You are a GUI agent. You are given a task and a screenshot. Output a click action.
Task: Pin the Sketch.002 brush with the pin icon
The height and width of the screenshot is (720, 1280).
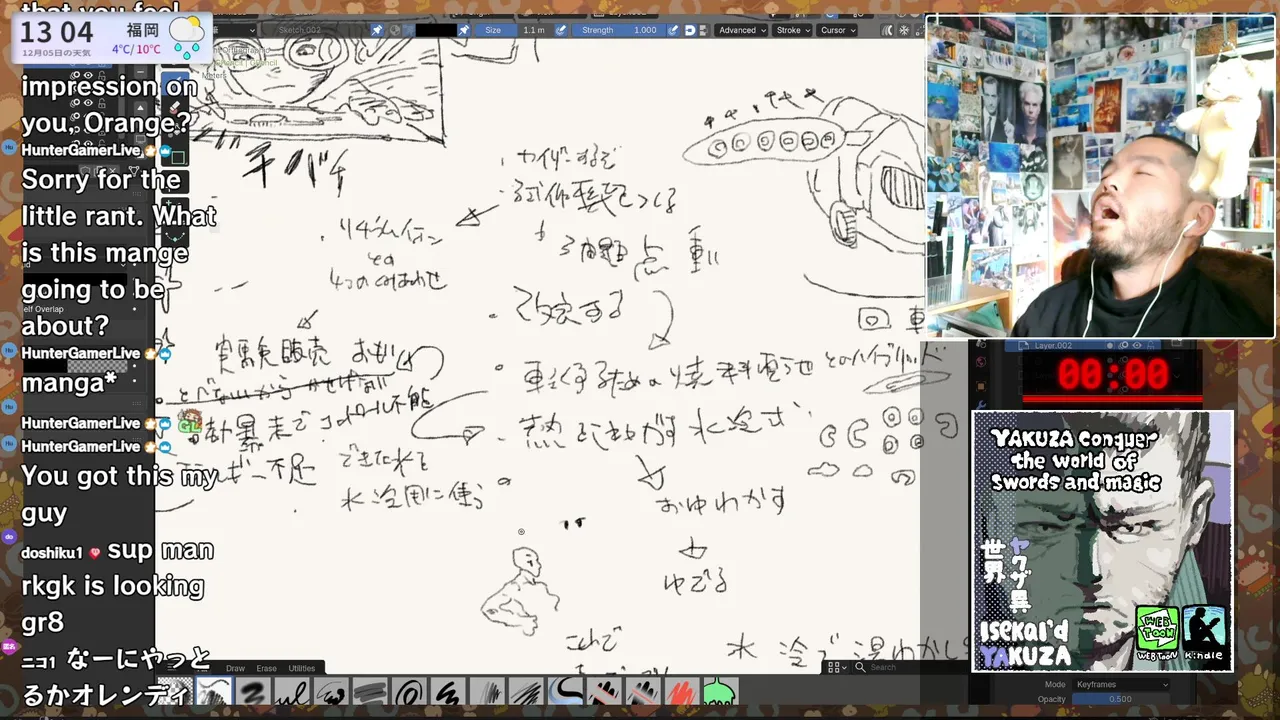click(377, 30)
